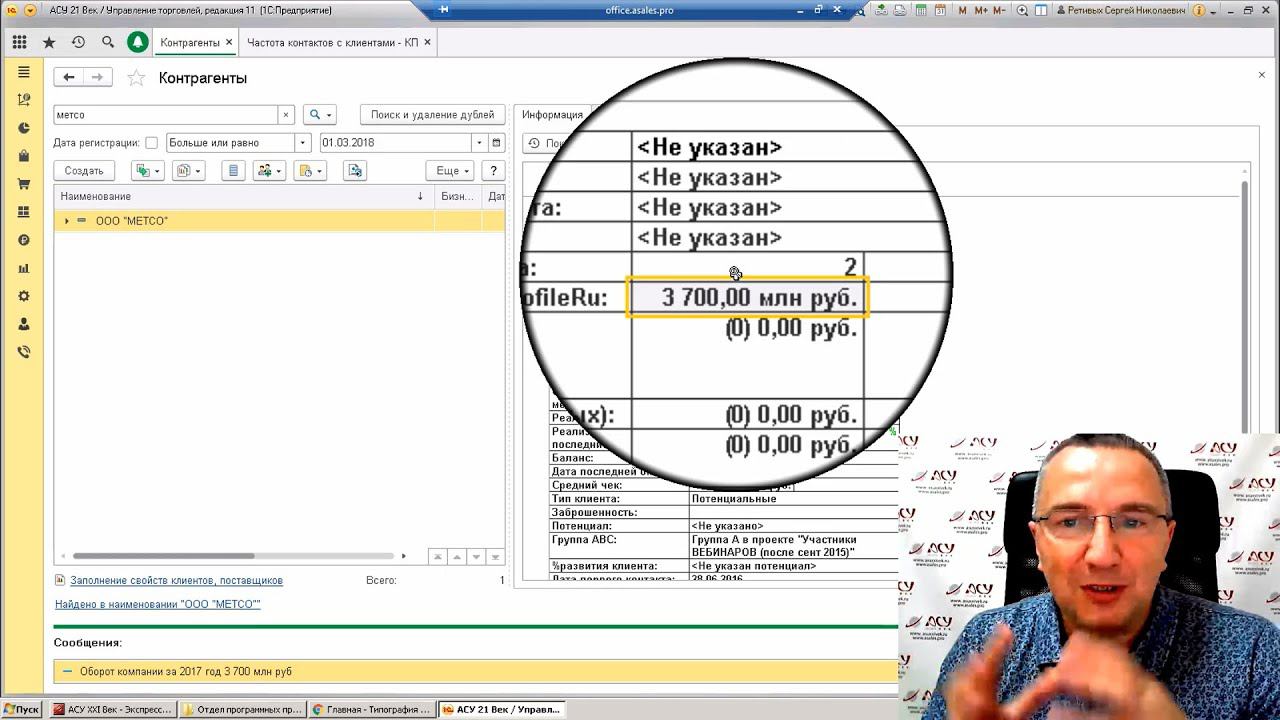Toggle the Дата регистрации checkbox
The image size is (1280, 720).
(x=152, y=143)
